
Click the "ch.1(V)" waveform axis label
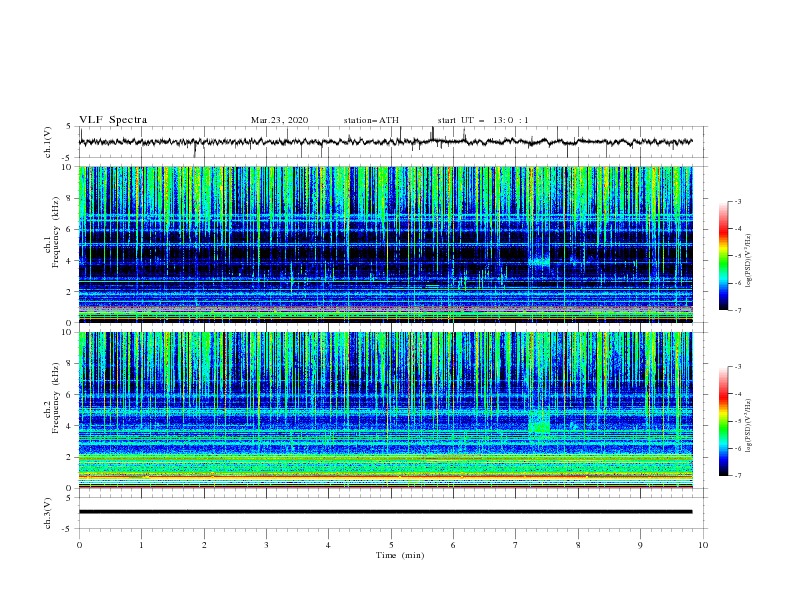click(x=48, y=142)
